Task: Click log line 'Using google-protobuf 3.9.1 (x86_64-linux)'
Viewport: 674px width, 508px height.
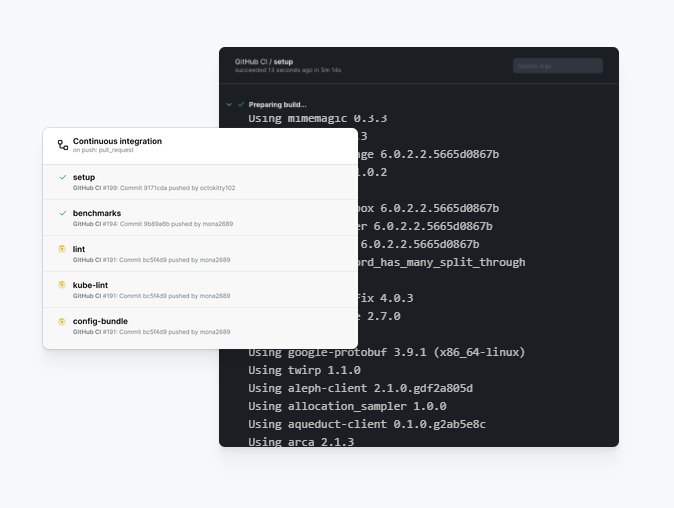Action: [386, 352]
